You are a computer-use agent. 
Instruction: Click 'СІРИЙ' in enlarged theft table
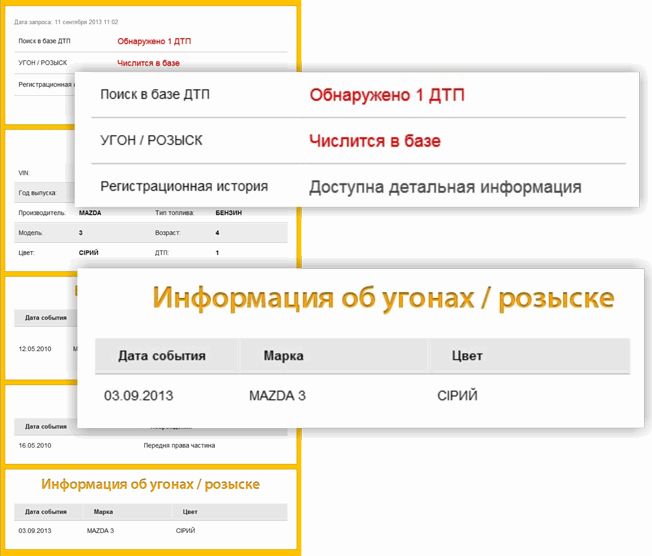[457, 395]
